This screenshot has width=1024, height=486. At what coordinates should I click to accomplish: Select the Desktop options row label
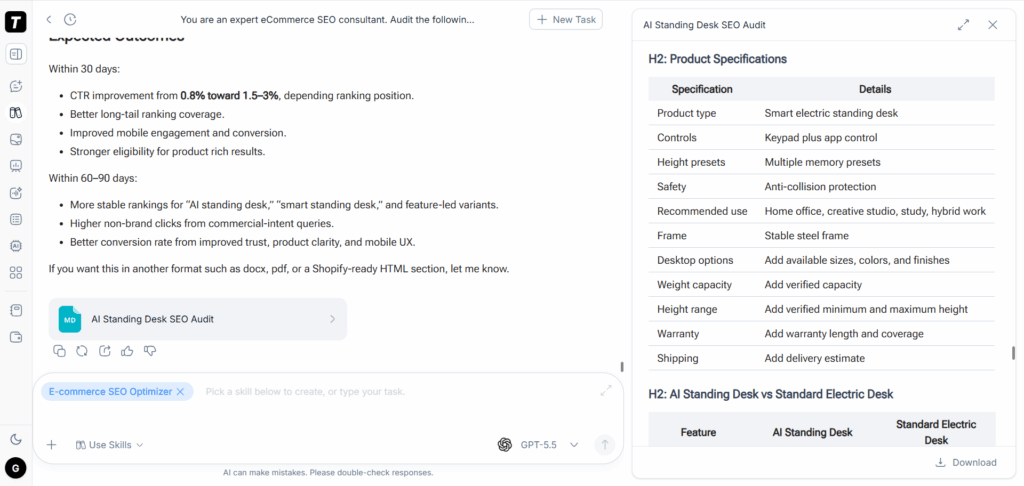pyautogui.click(x=695, y=260)
